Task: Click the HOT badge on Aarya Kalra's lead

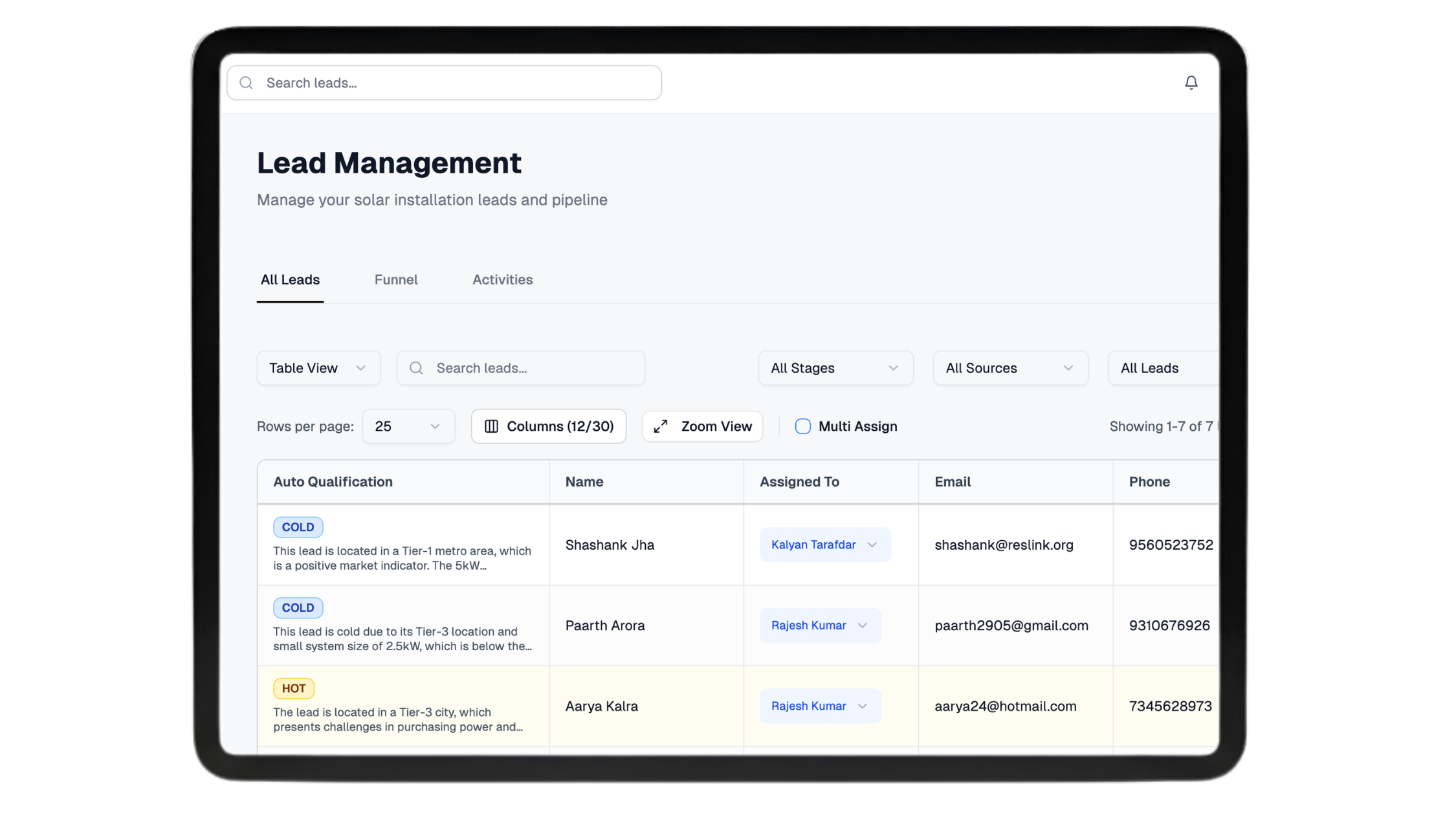Action: (293, 688)
